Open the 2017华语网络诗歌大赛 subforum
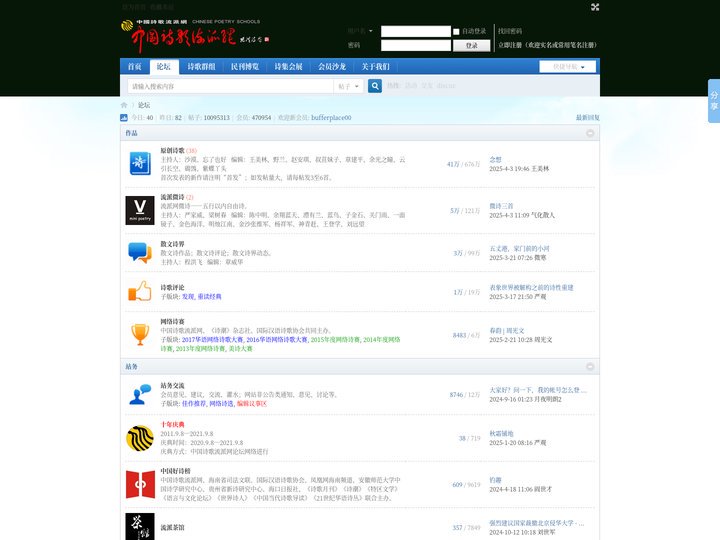Image resolution: width=720 pixels, height=540 pixels. [x=212, y=340]
